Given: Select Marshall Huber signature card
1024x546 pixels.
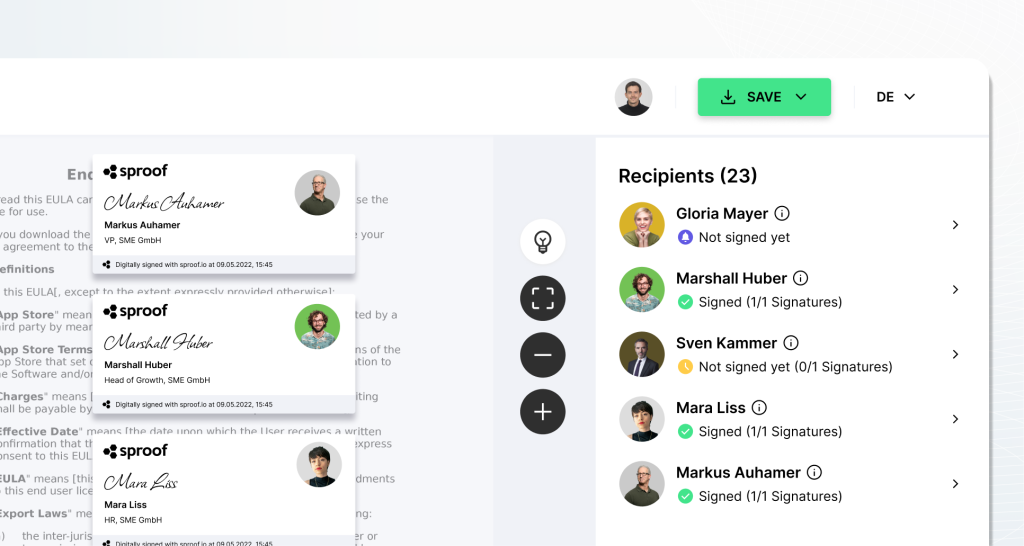Looking at the screenshot, I should click(x=224, y=354).
